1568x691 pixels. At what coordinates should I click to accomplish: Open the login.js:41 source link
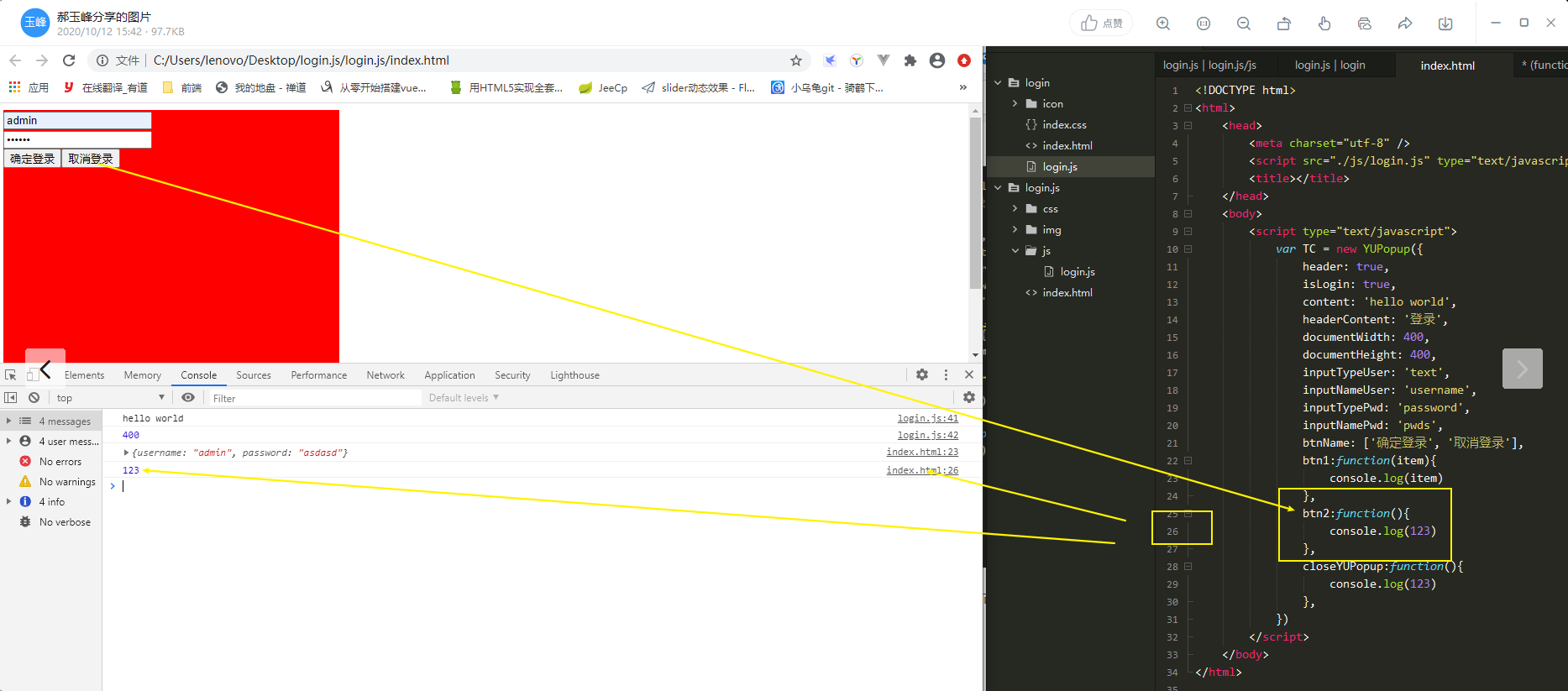(x=927, y=418)
